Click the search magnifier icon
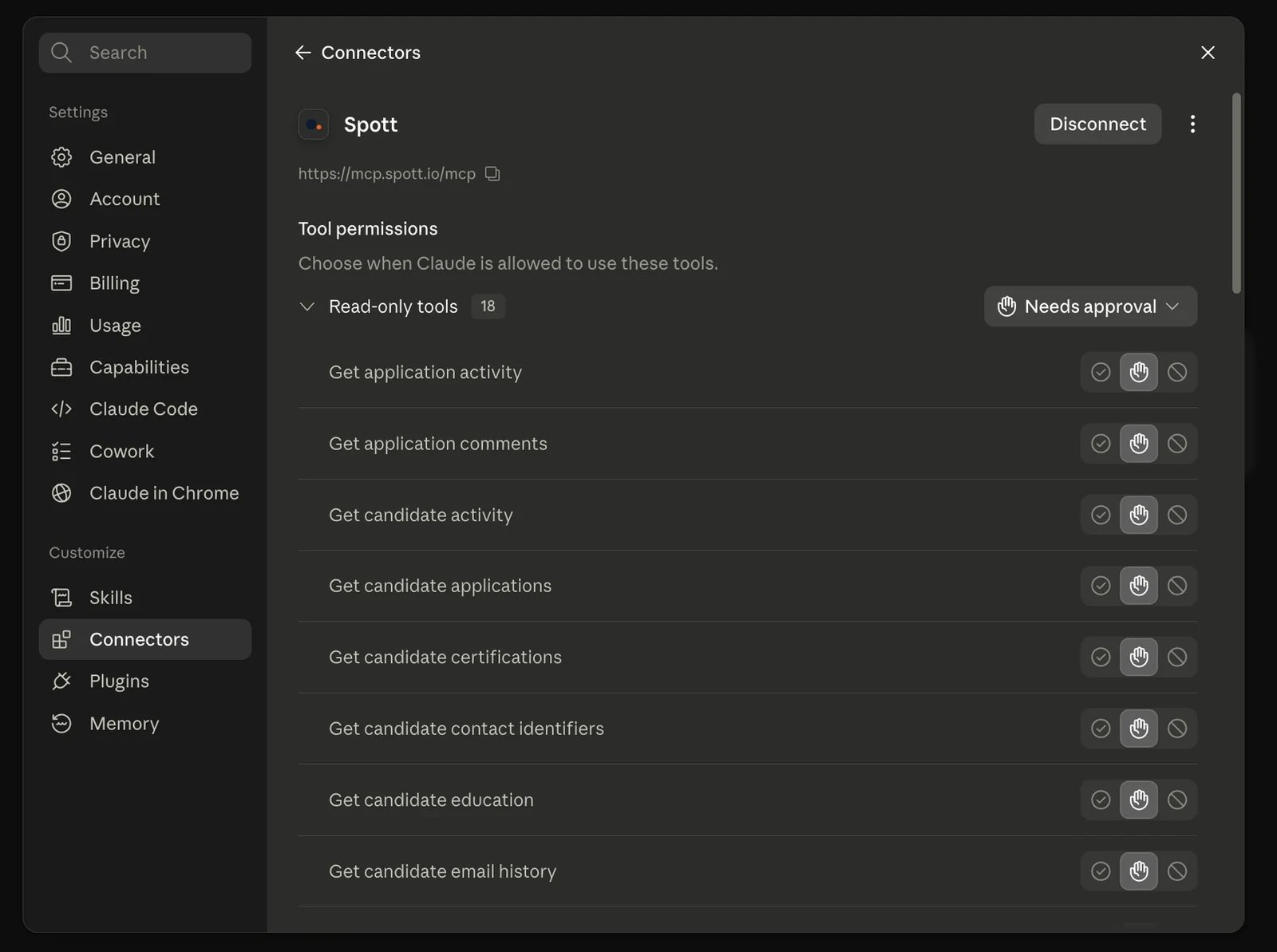1277x952 pixels. pos(61,53)
